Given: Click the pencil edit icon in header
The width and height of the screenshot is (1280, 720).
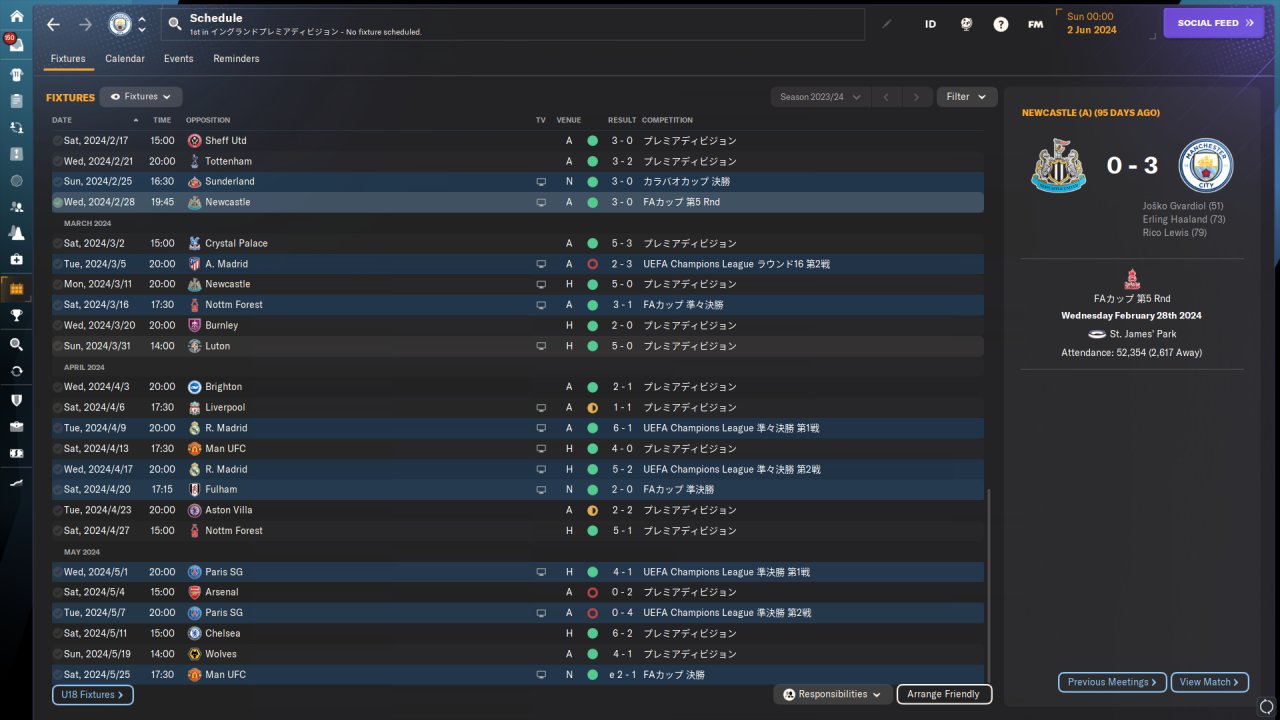Looking at the screenshot, I should click(x=886, y=24).
